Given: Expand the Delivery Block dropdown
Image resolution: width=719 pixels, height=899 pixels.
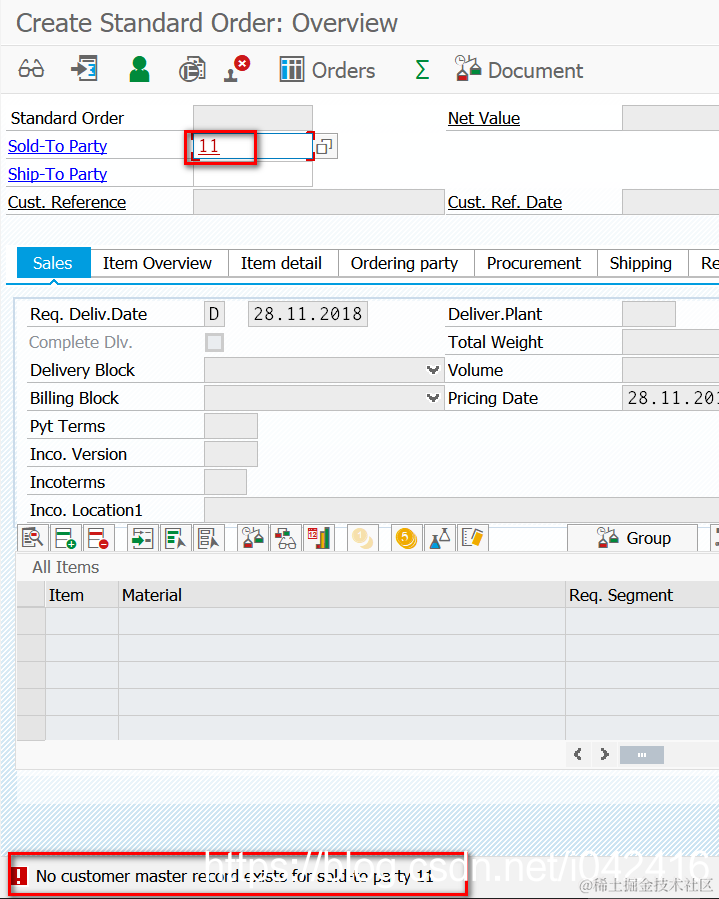Looking at the screenshot, I should (433, 370).
